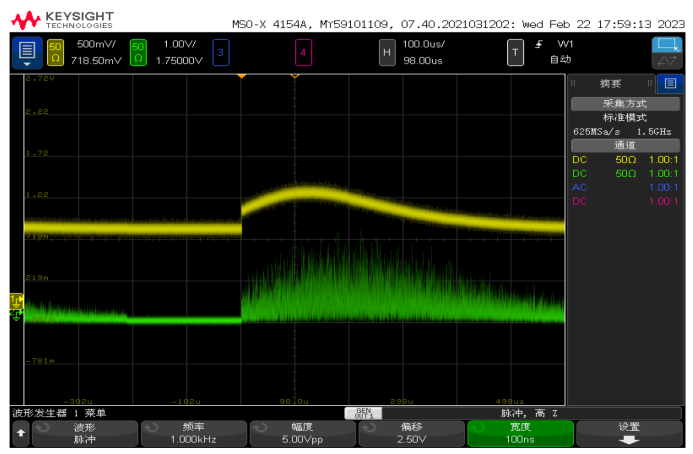Open horizontal timebase H settings

tap(386, 50)
